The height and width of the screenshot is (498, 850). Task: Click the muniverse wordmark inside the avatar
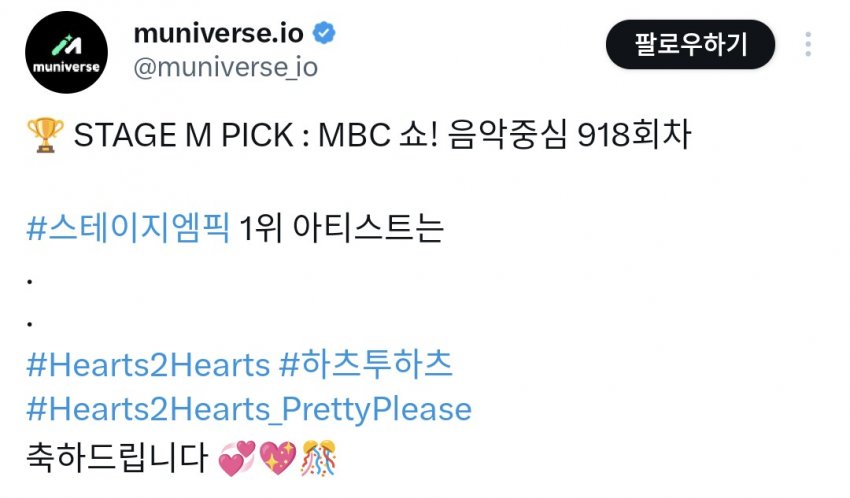[66, 67]
